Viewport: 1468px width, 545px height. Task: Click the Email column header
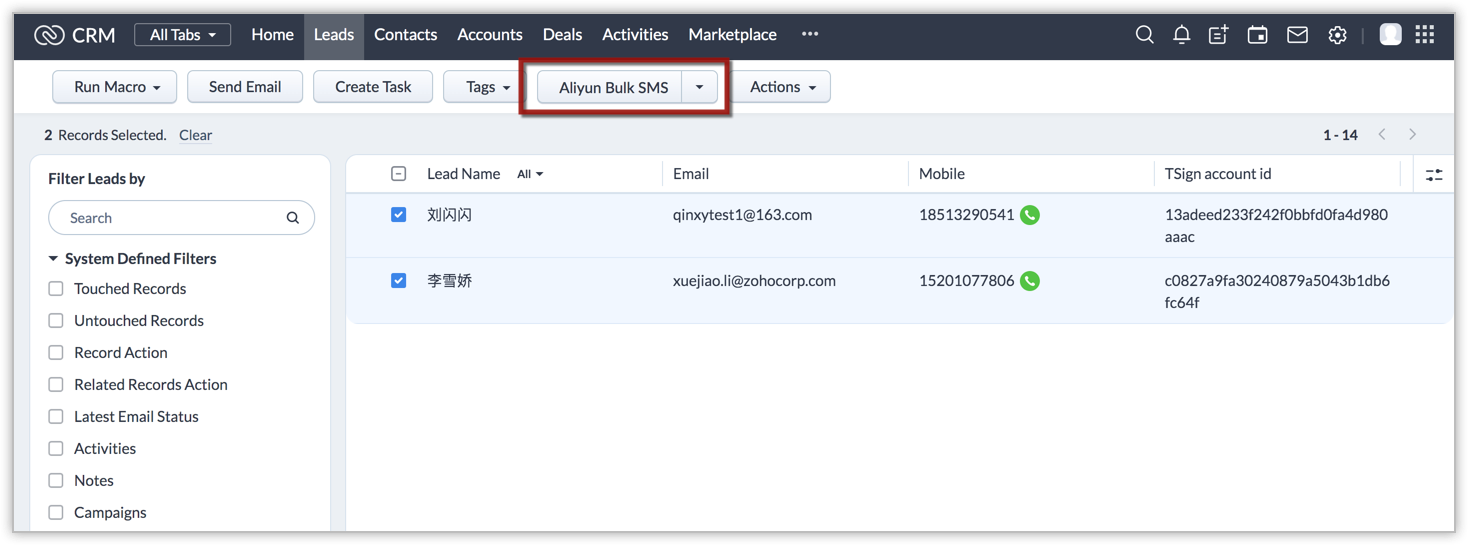691,174
